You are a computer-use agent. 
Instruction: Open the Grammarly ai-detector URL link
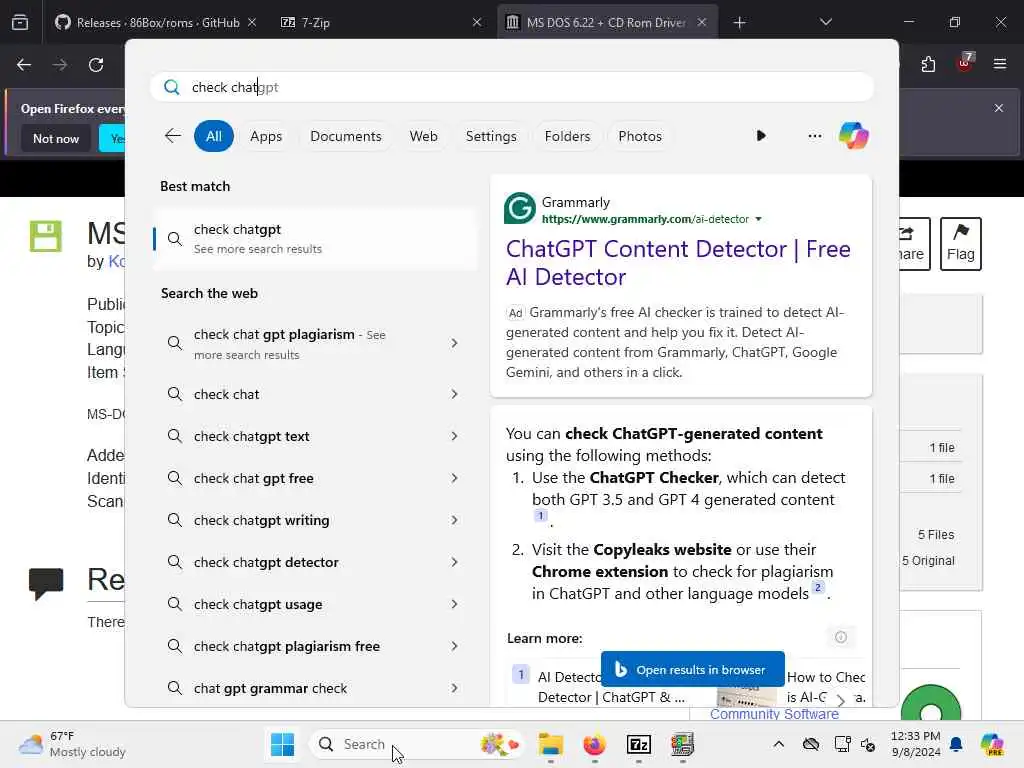[645, 219]
